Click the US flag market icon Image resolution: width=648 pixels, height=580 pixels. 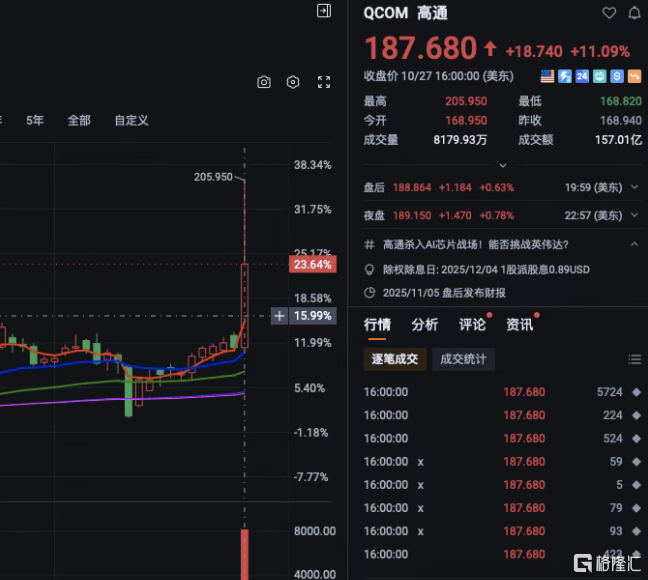[x=547, y=76]
